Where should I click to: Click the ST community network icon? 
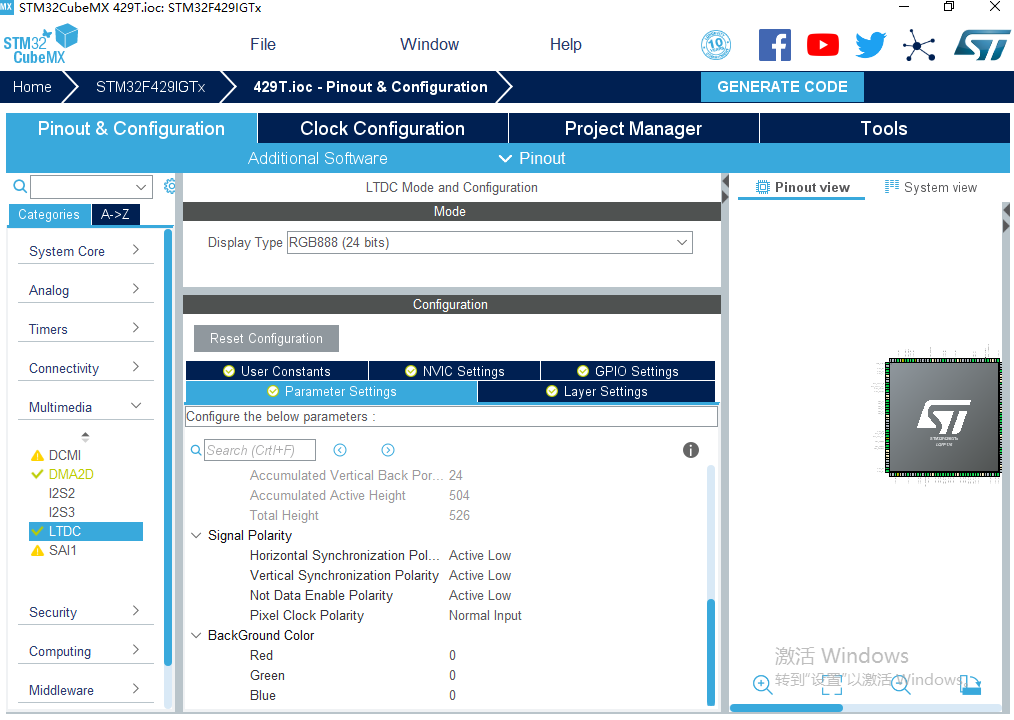[919, 45]
